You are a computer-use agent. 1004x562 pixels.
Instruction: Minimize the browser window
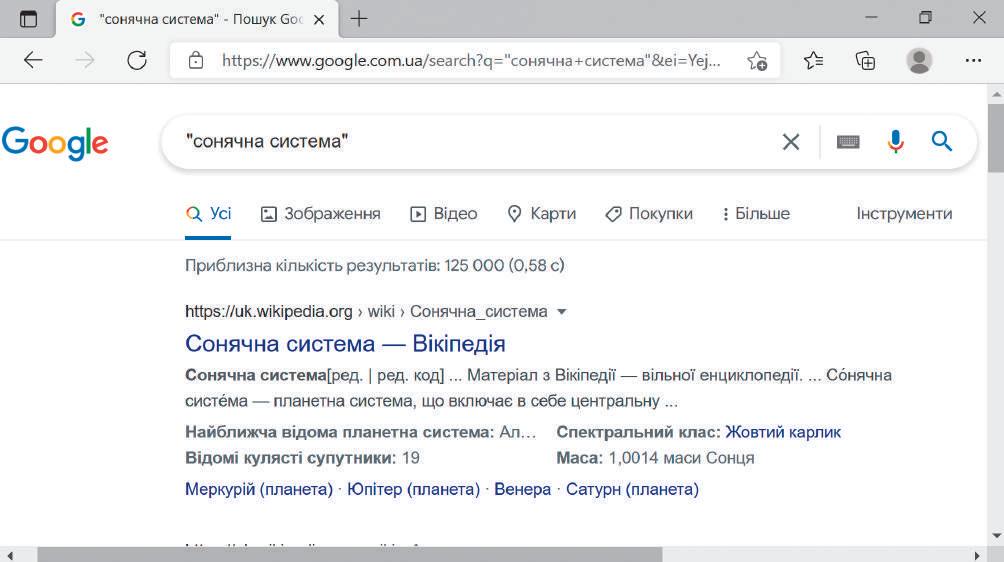click(x=871, y=18)
